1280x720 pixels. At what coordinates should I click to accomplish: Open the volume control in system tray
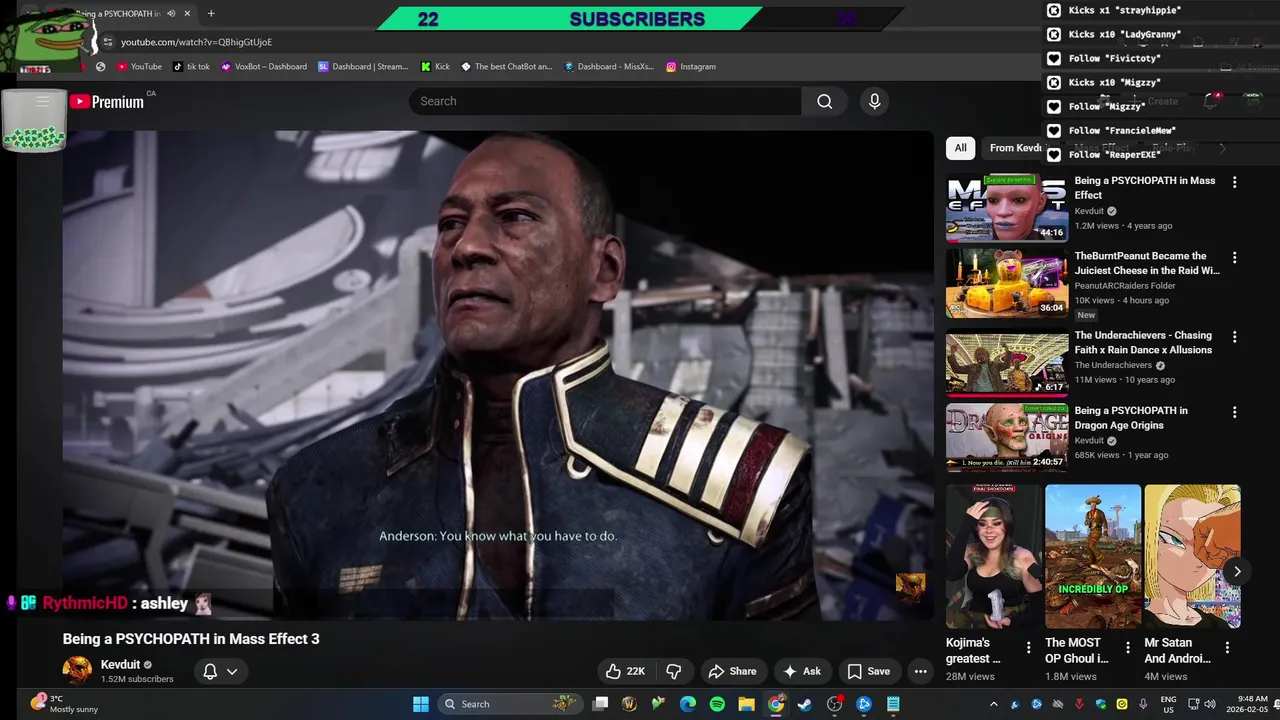(1209, 704)
